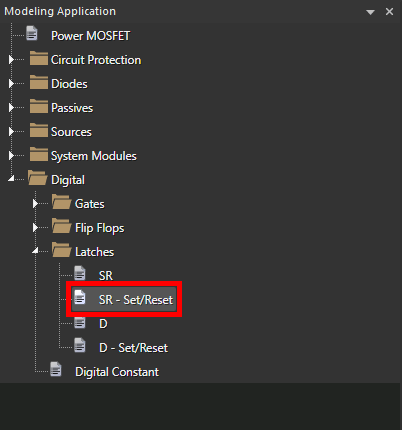The image size is (402, 430).
Task: Expand the Gates subfolder arrow
Action: click(35, 204)
